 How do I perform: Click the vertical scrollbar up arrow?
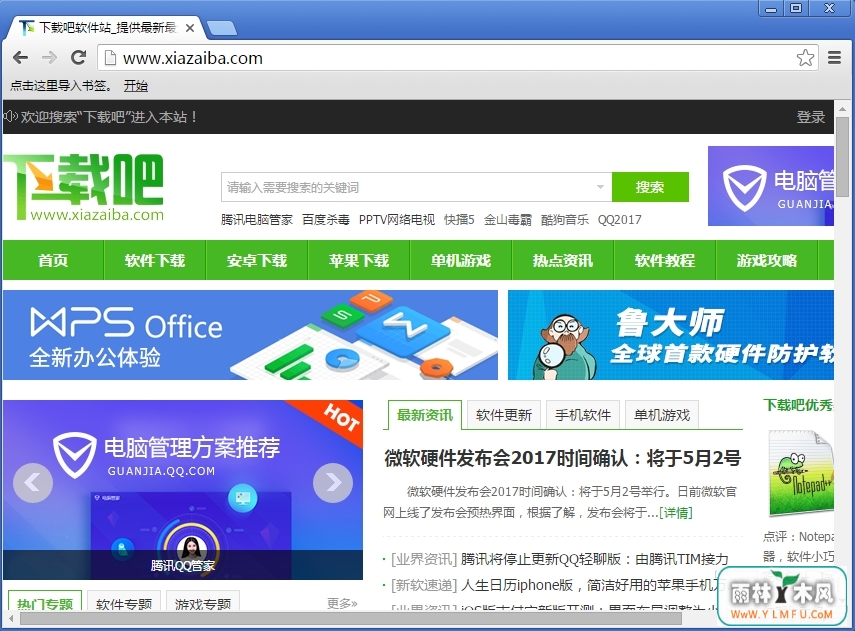tap(843, 107)
